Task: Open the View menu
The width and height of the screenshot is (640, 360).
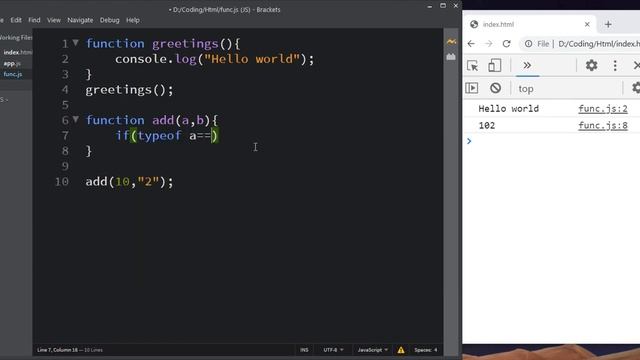Action: (x=53, y=20)
